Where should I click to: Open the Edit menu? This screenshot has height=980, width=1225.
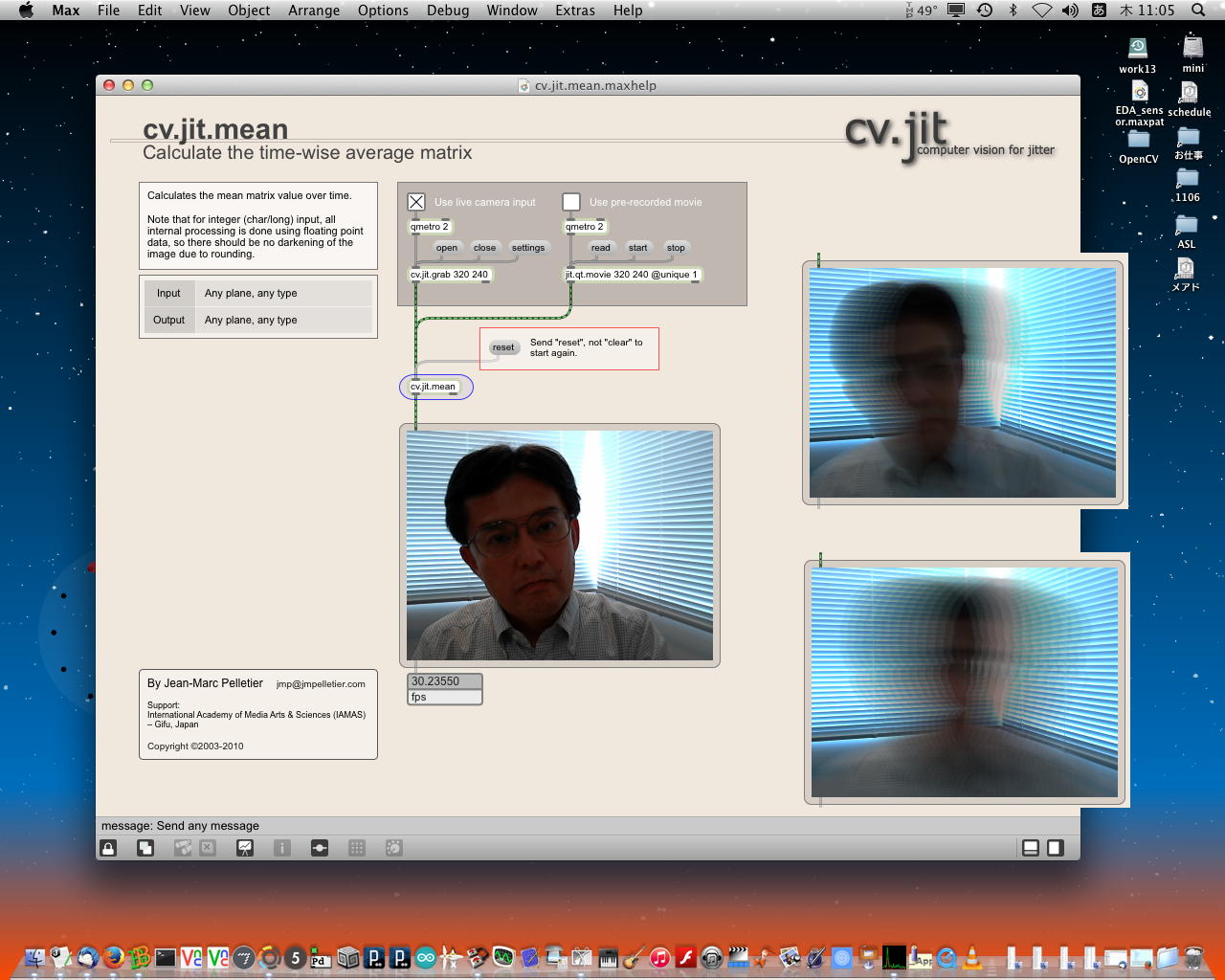pyautogui.click(x=149, y=10)
